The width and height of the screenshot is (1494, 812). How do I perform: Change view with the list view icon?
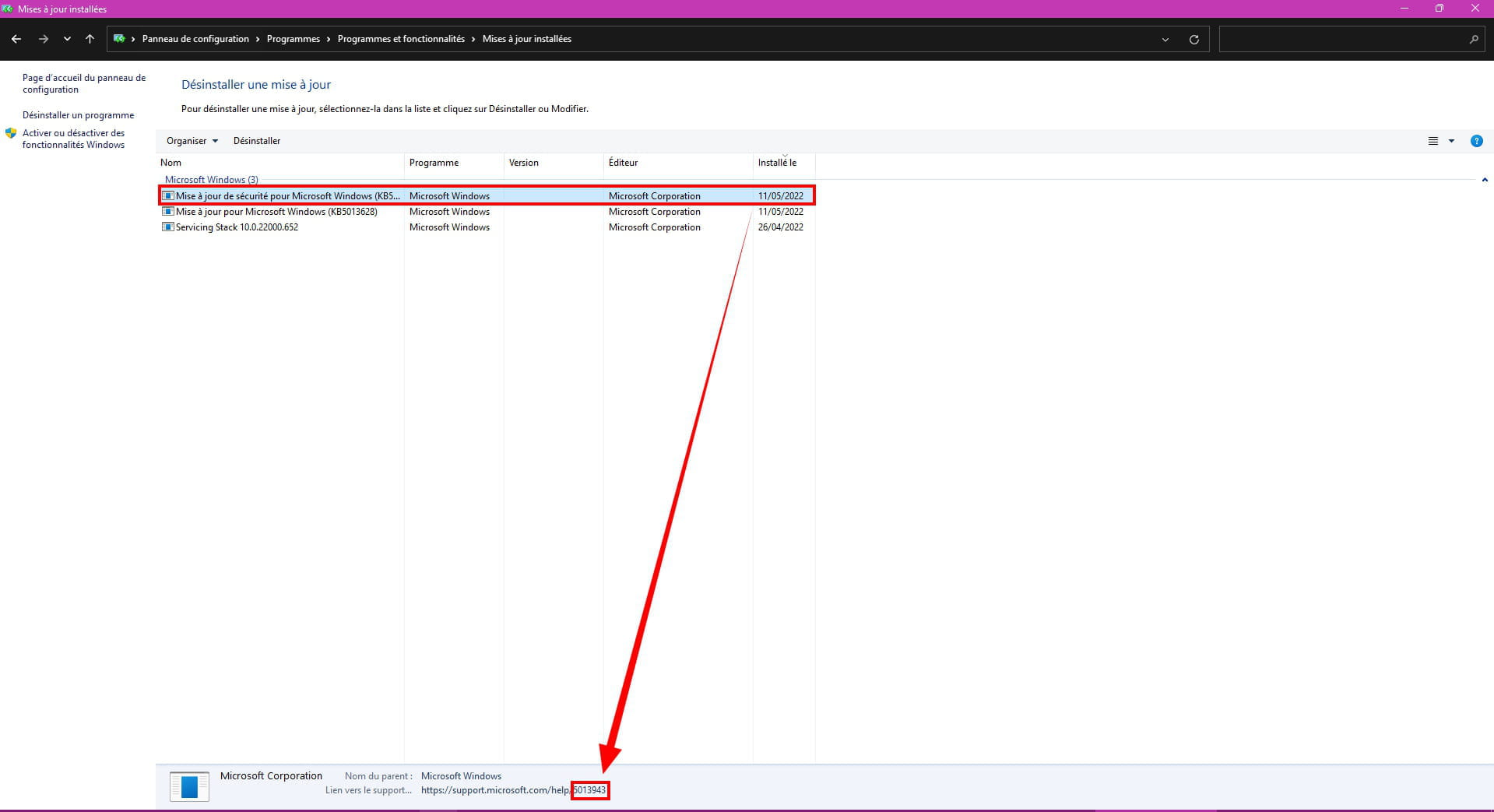pos(1432,141)
